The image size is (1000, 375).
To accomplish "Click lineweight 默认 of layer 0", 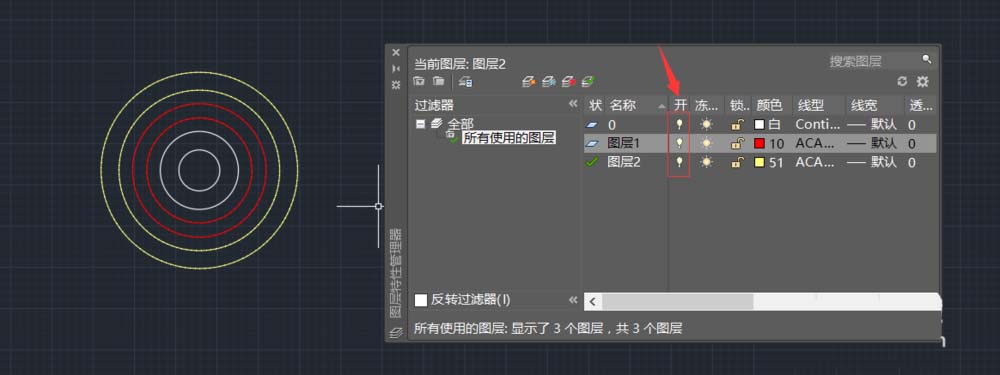I will [x=884, y=125].
